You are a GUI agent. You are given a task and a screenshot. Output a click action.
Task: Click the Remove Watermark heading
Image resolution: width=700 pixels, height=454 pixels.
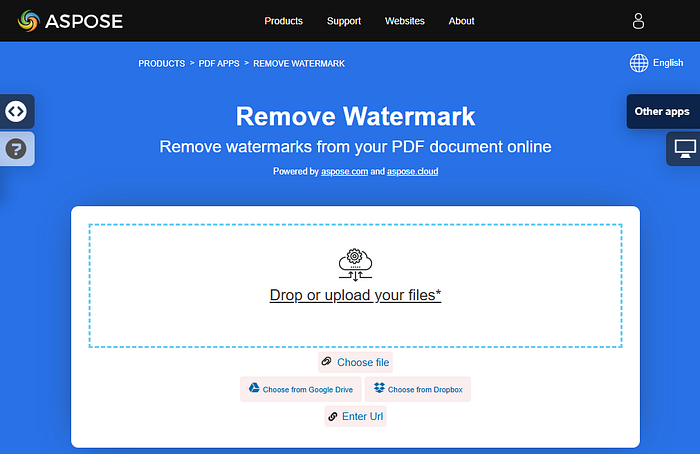(x=355, y=116)
